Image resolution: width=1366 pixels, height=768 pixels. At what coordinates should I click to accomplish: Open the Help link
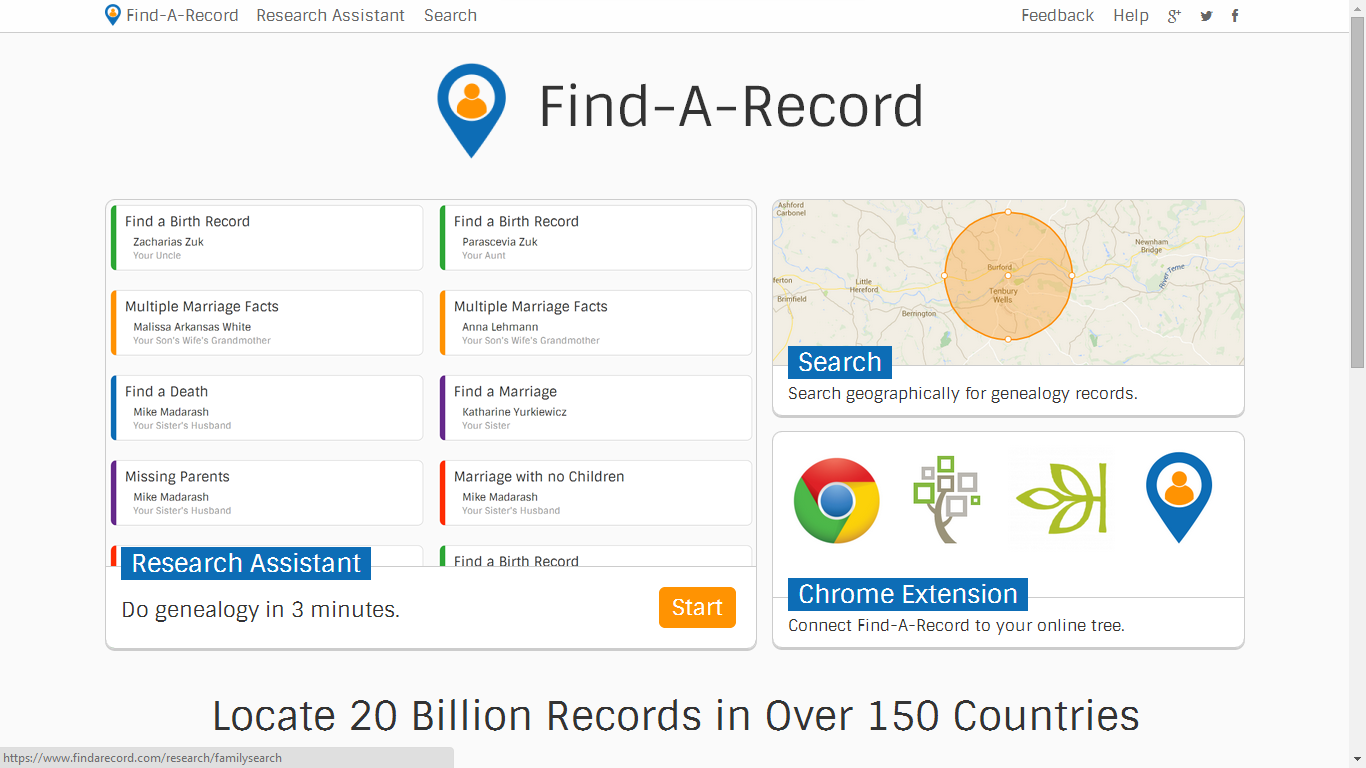1130,15
